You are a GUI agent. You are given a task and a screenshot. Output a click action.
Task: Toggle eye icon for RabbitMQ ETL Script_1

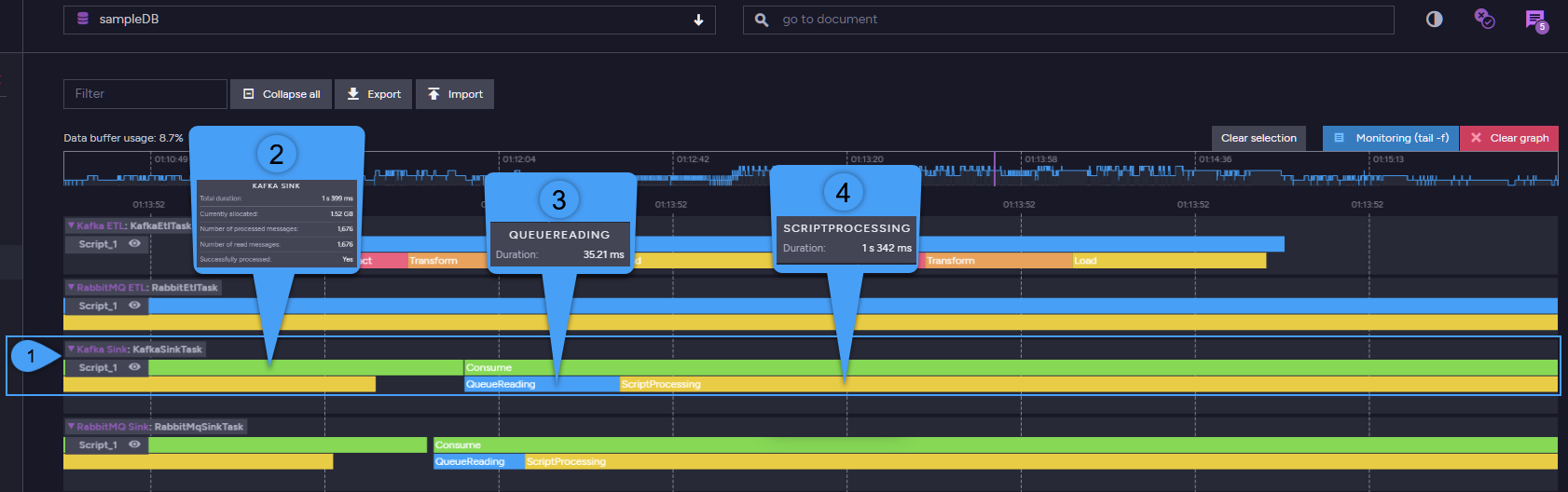coord(134,306)
